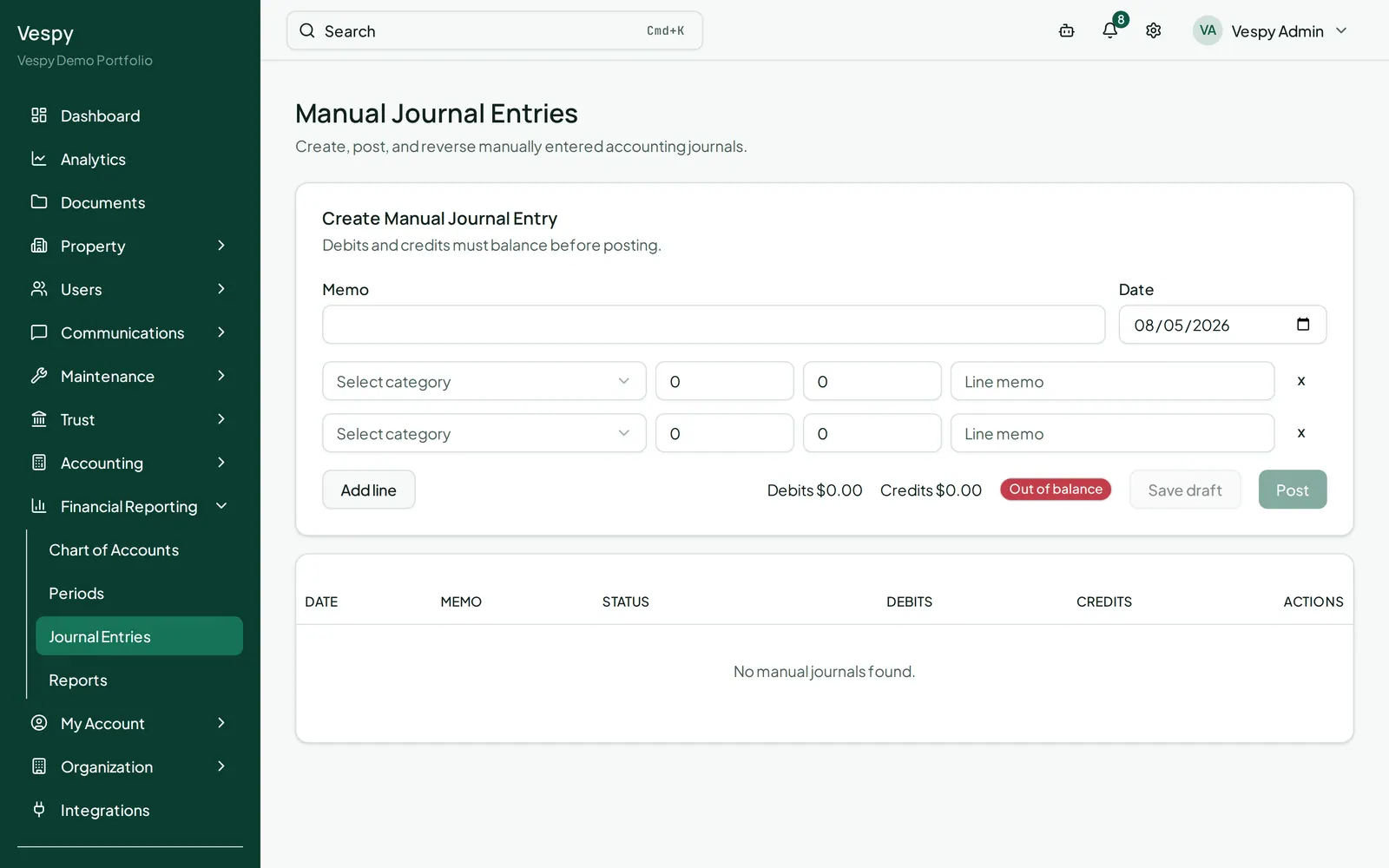Open the date calendar picker icon

(x=1303, y=325)
